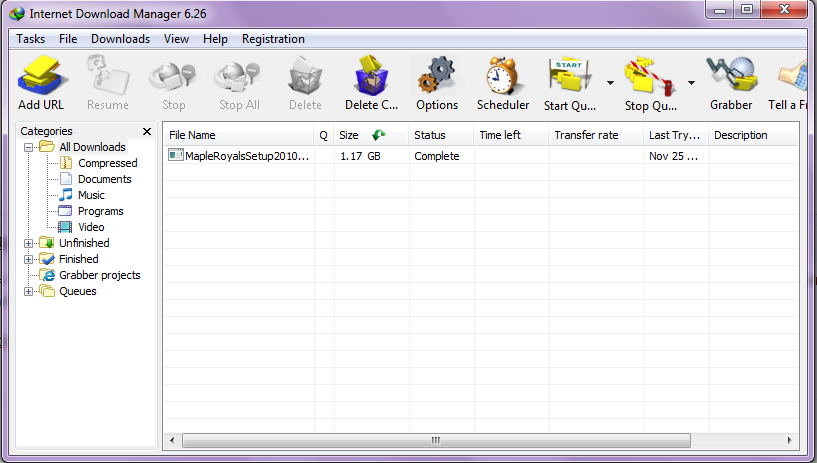The height and width of the screenshot is (463, 817).
Task: Expand the Unfinished category tree node
Action: point(29,243)
